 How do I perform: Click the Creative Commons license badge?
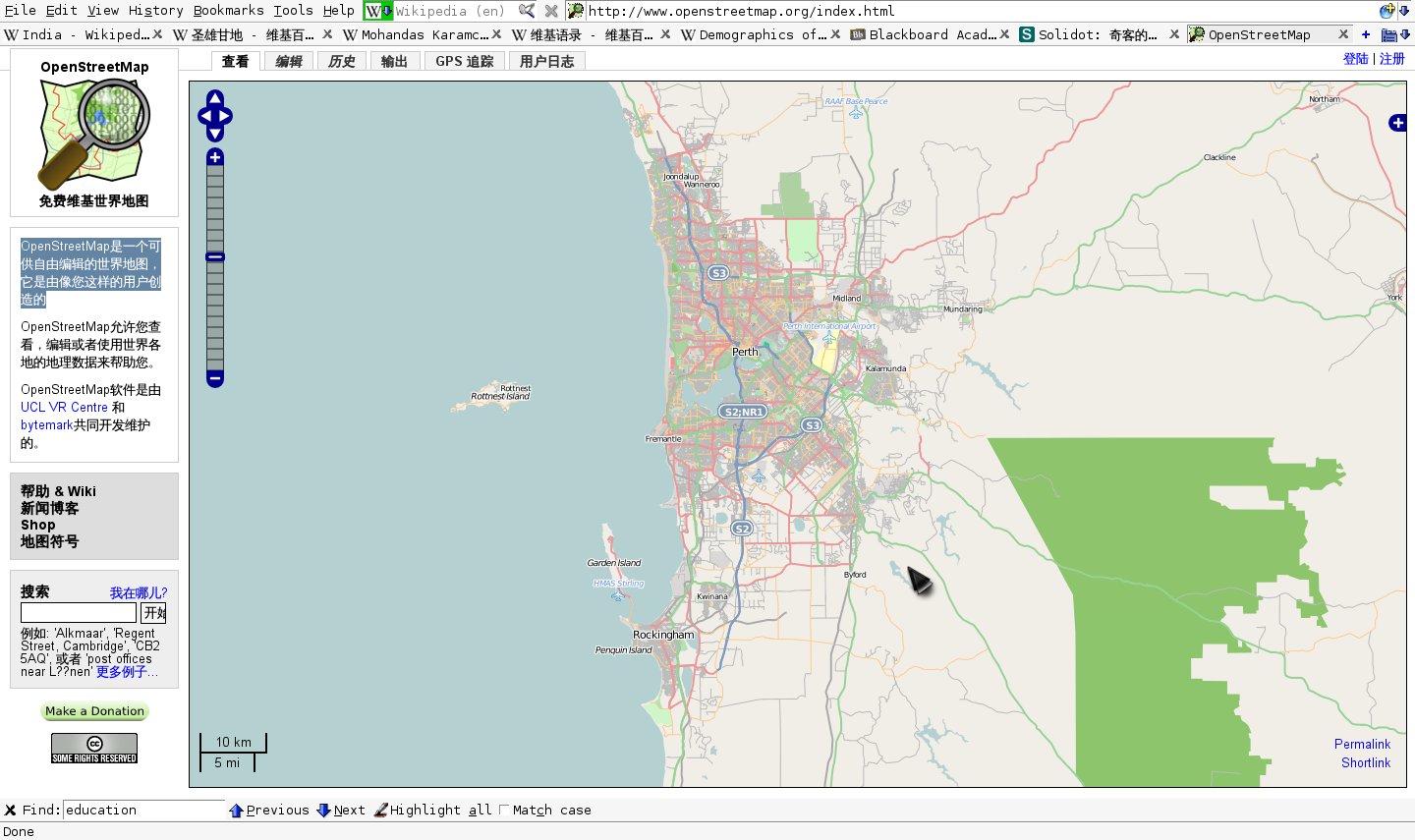(94, 748)
